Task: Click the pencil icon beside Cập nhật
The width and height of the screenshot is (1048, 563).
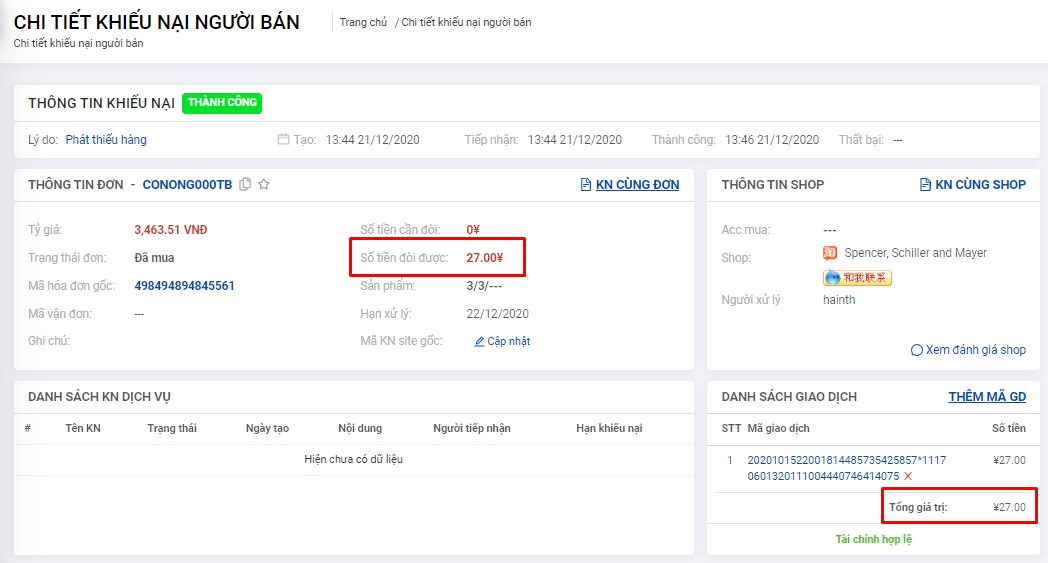Action: 480,342
